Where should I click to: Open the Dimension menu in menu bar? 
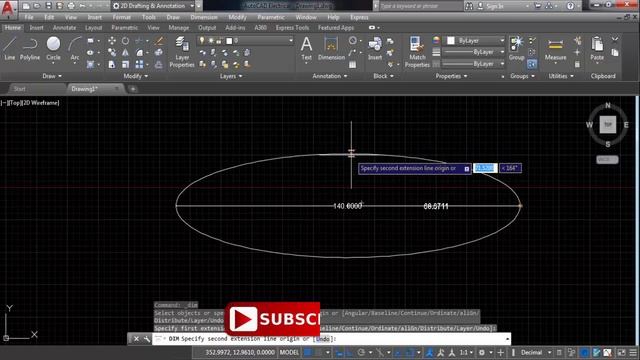coord(204,17)
